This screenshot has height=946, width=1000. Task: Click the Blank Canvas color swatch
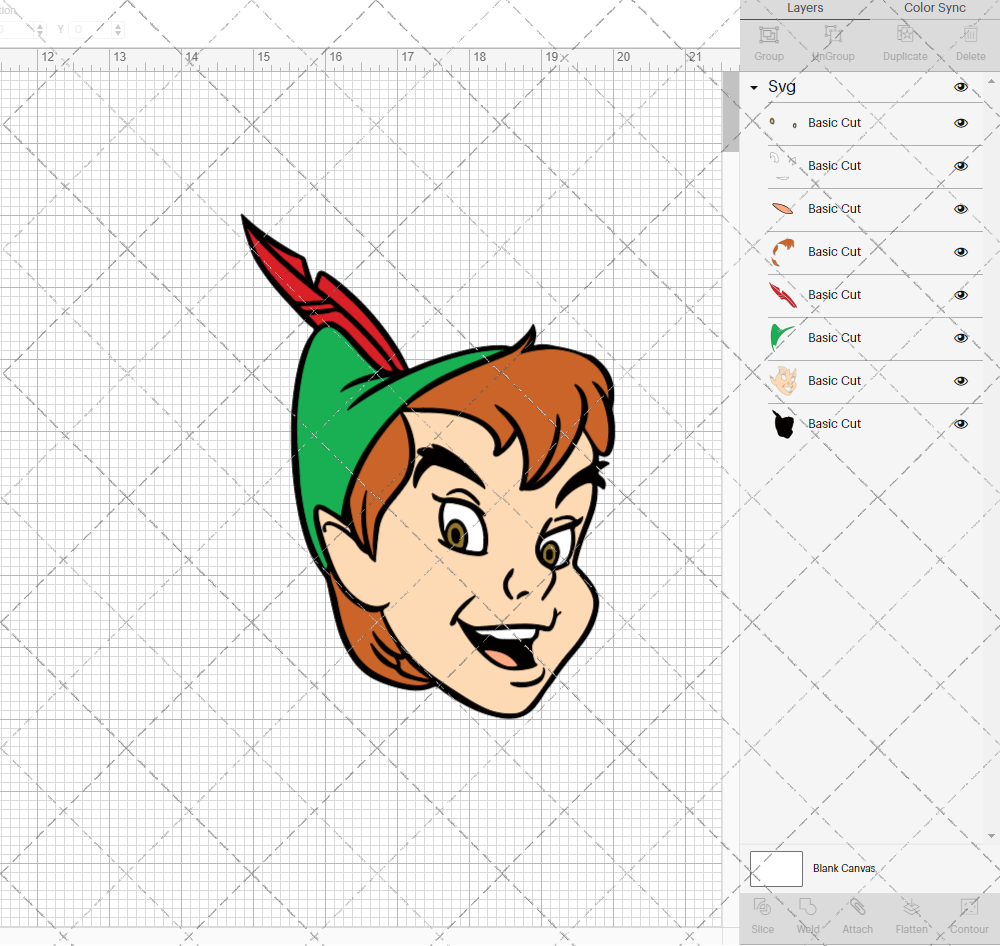[x=776, y=868]
